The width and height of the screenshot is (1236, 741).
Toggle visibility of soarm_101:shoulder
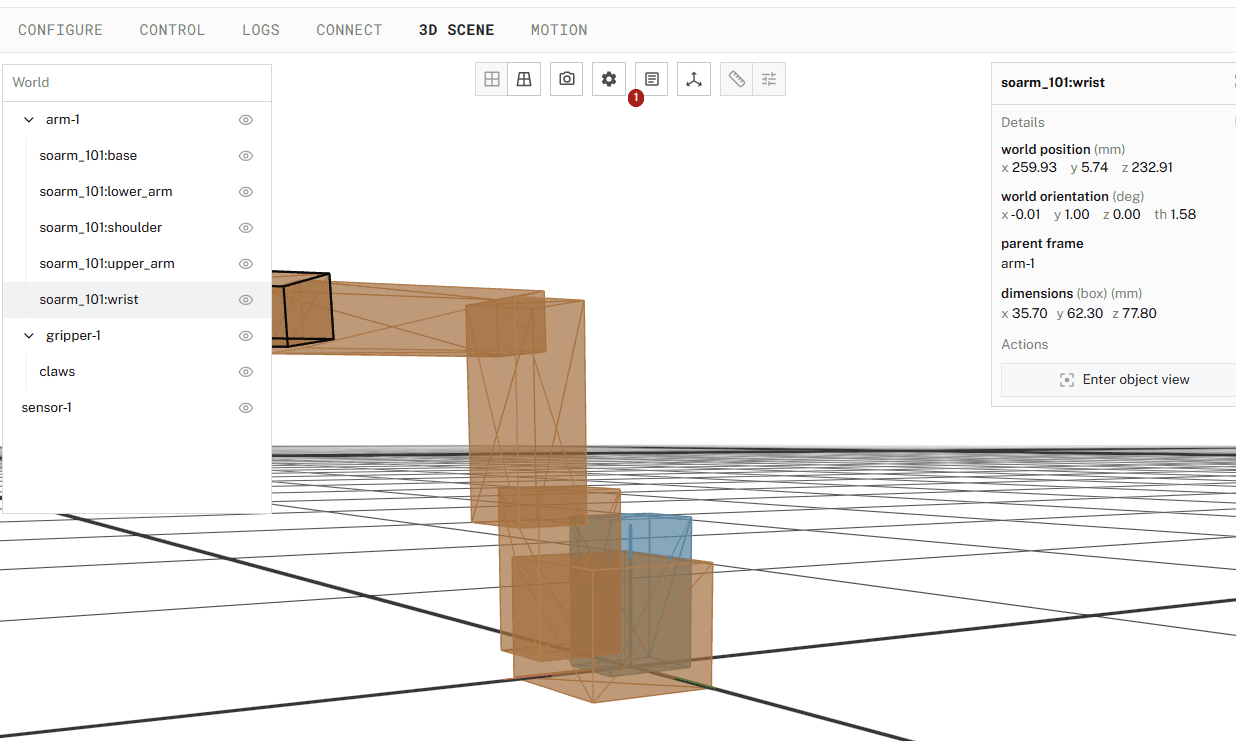click(x=246, y=228)
